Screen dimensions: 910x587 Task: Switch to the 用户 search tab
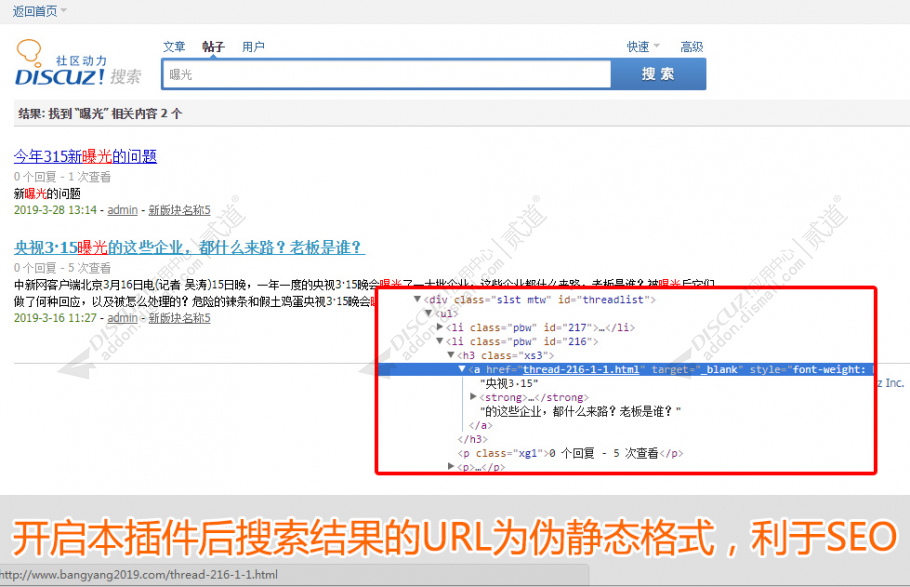[253, 46]
